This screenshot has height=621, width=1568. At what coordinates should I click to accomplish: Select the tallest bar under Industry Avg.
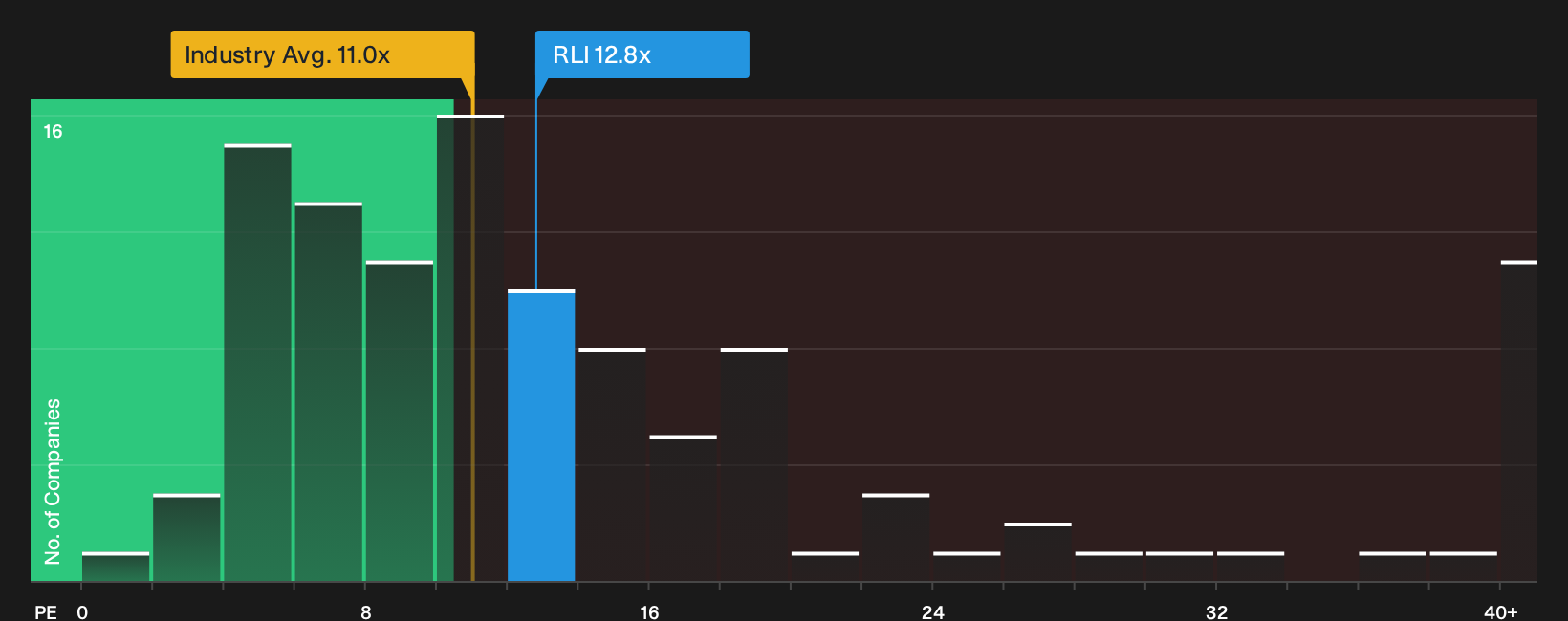click(470, 348)
